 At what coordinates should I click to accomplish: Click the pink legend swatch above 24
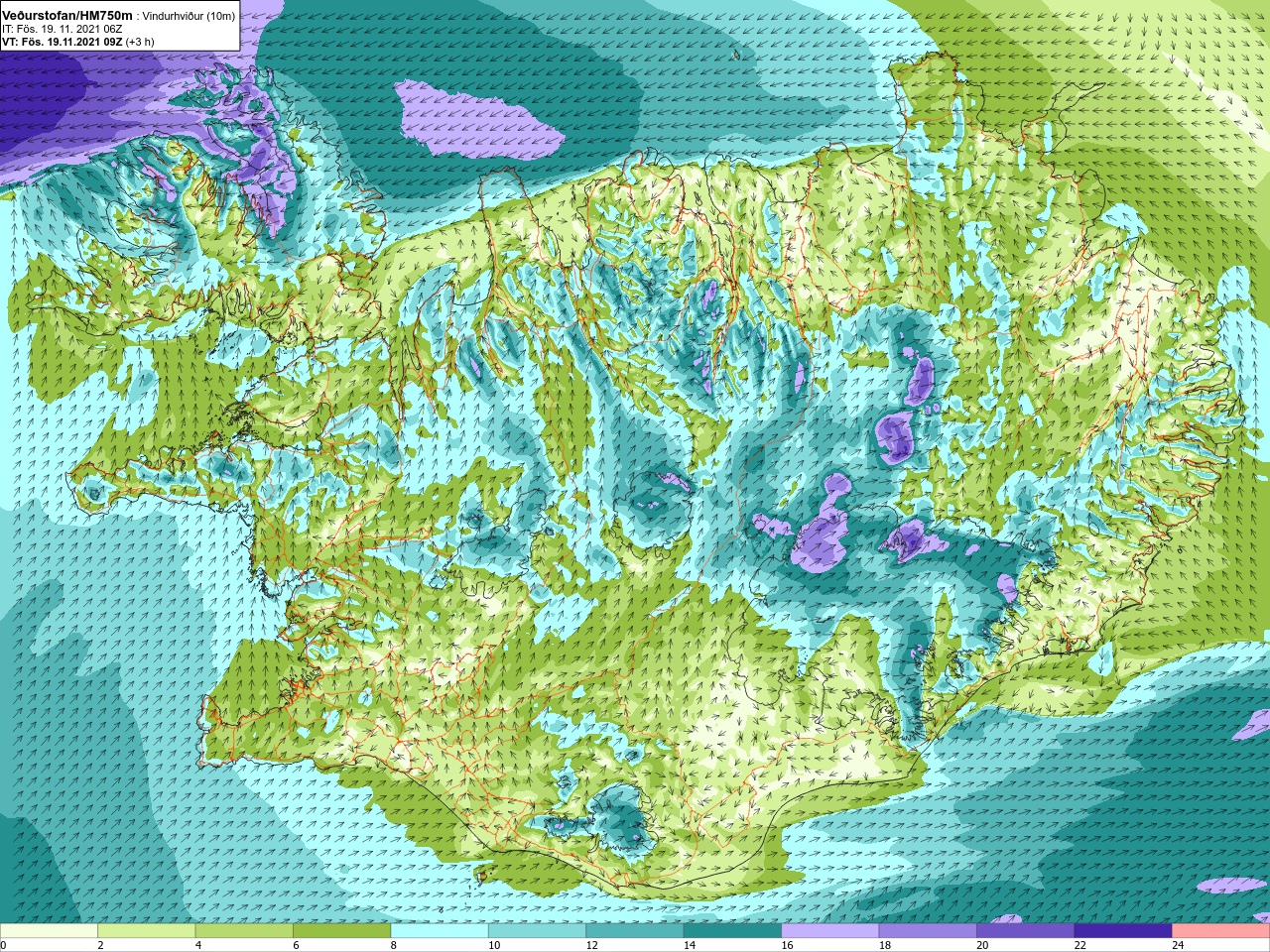point(1221,931)
